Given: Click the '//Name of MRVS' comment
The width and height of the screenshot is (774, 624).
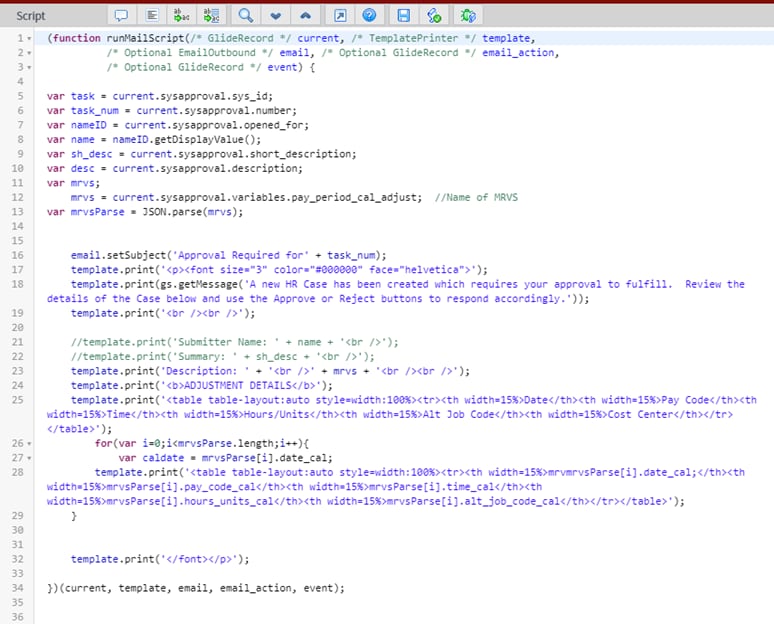Looking at the screenshot, I should coord(476,197).
